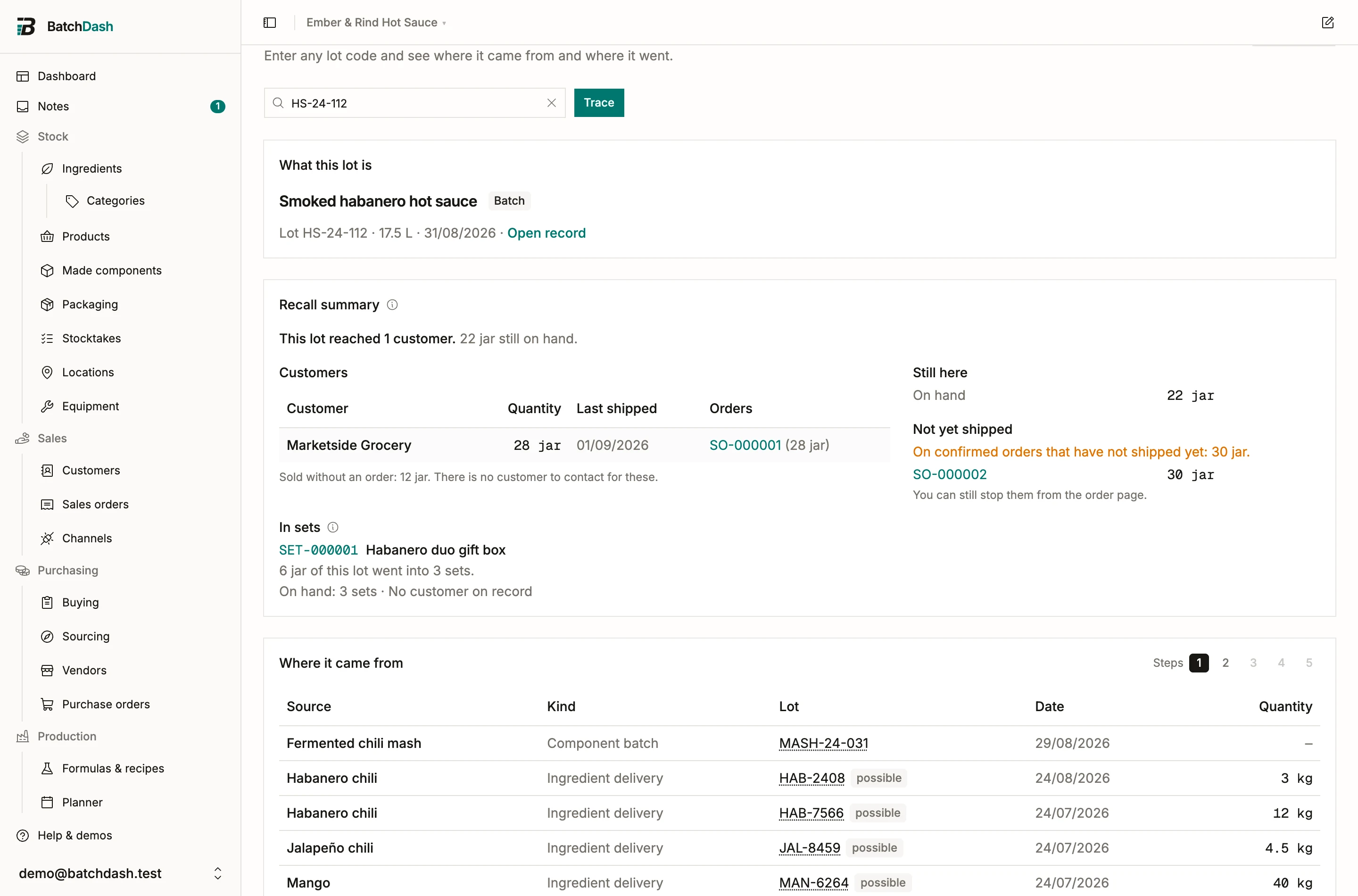Open sales order SO-000001
The height and width of the screenshot is (896, 1358).
point(745,445)
